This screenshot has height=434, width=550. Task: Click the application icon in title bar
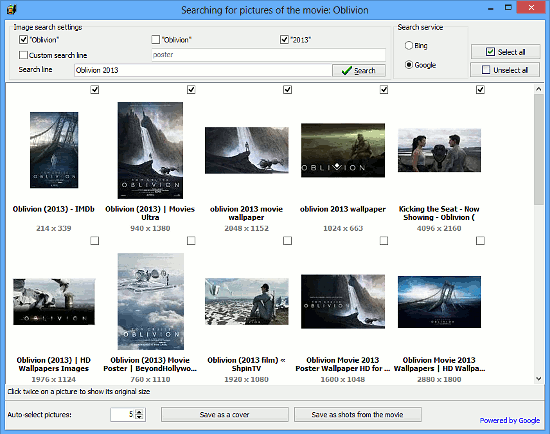click(x=11, y=8)
